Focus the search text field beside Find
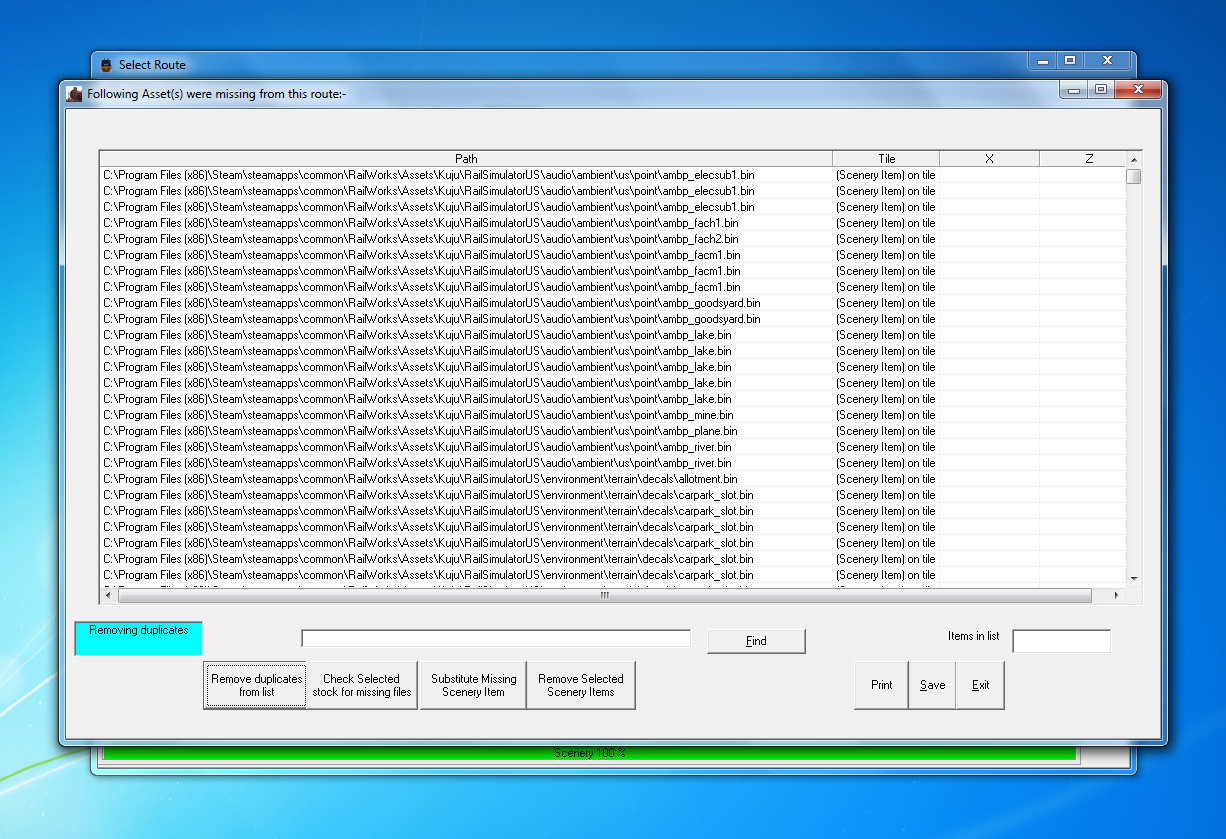 (496, 638)
